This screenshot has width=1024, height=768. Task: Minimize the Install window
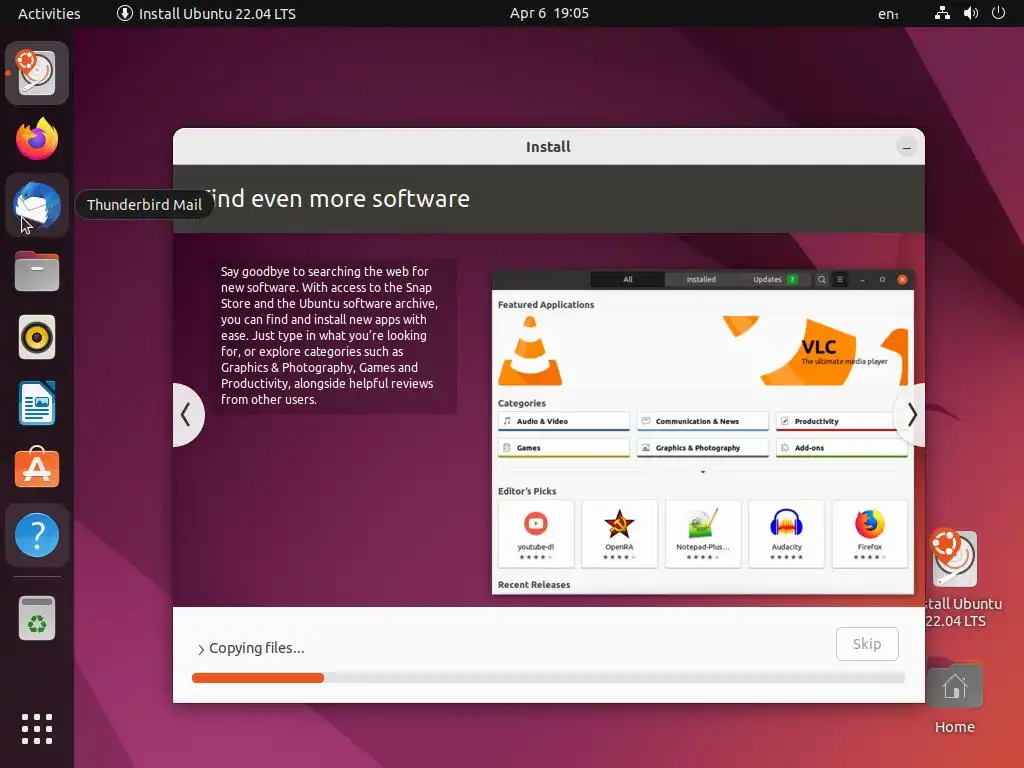click(906, 147)
